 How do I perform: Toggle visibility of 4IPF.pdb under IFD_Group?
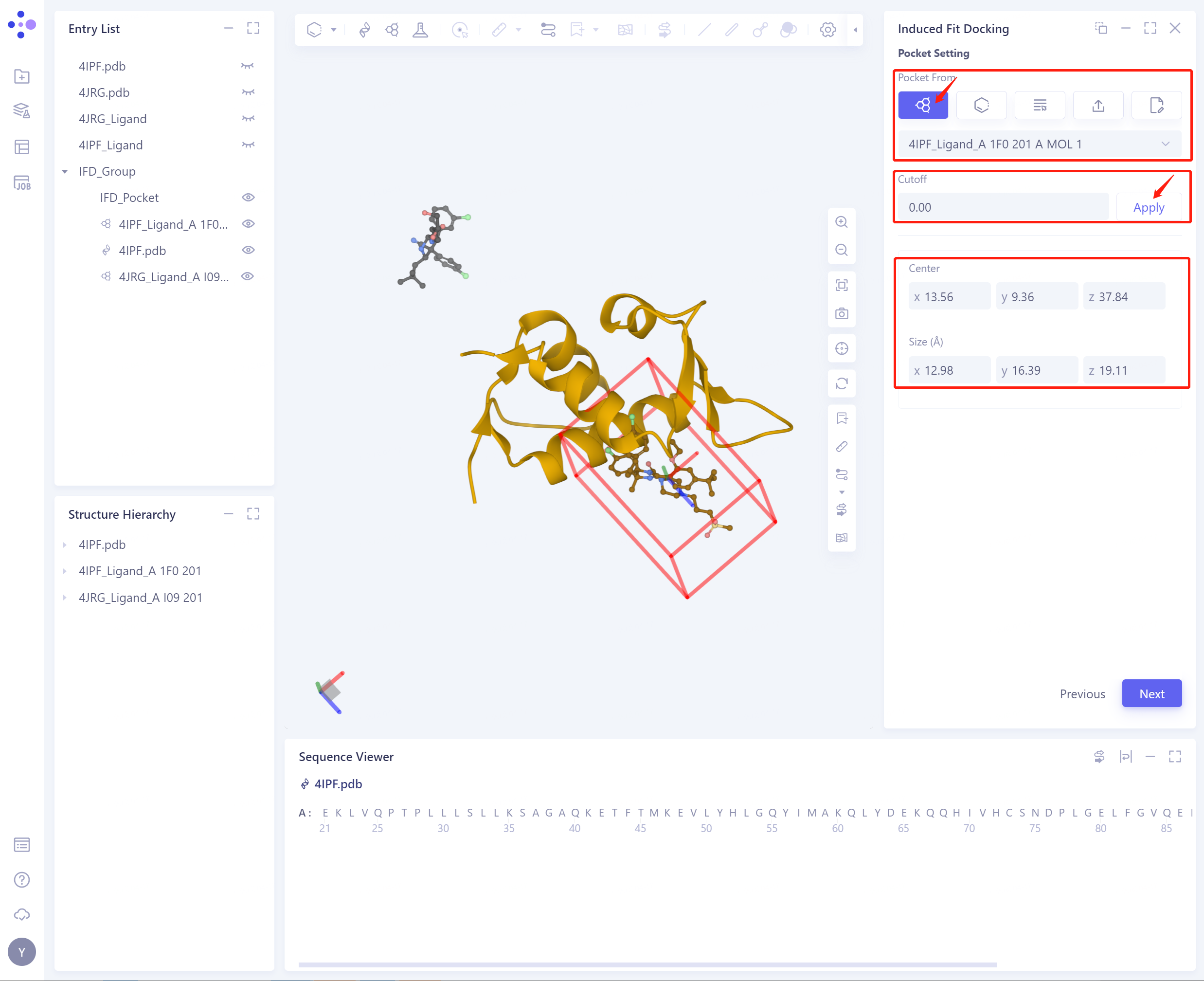pyautogui.click(x=249, y=250)
